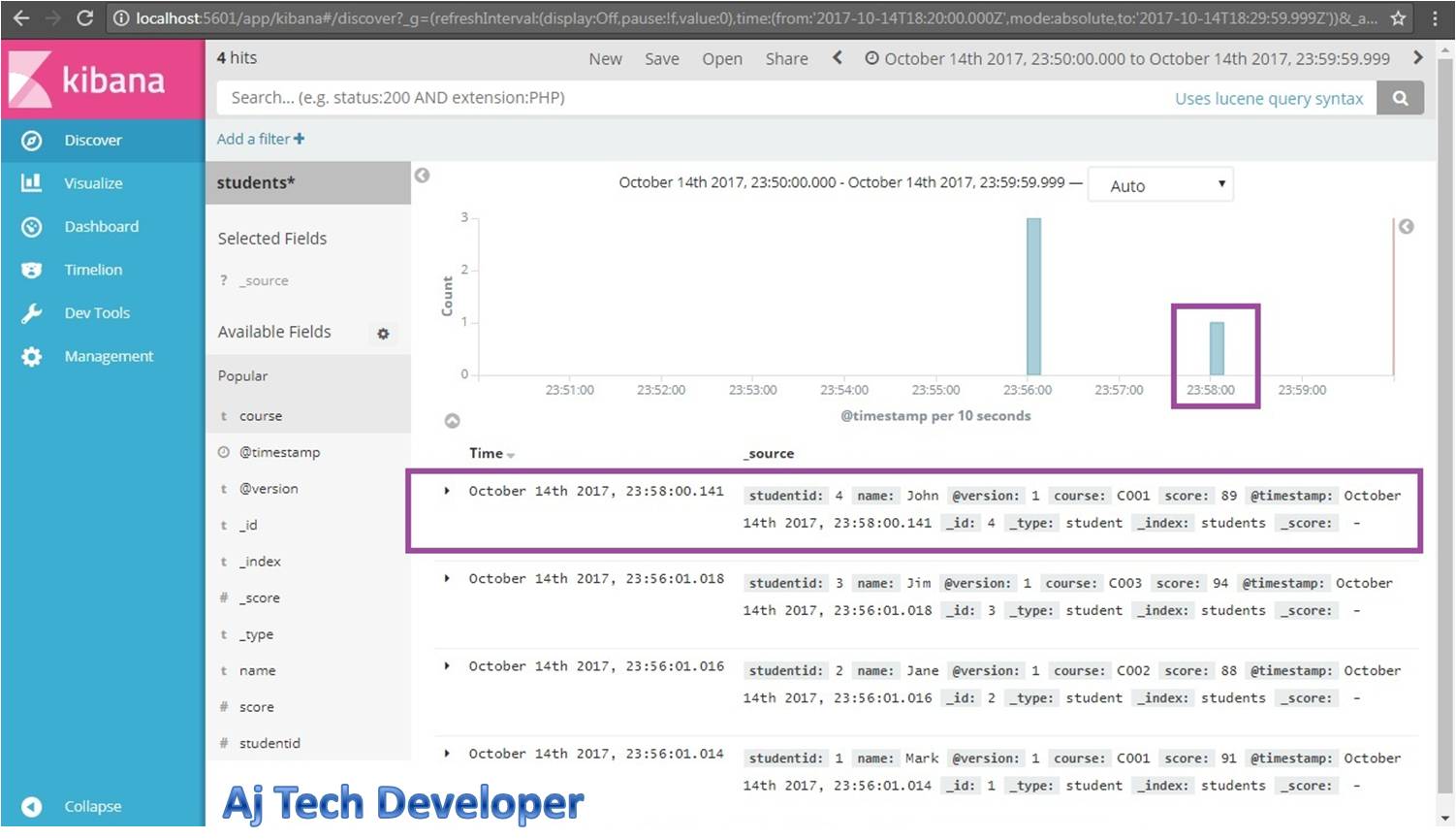Expand the John student document row
Image resolution: width=1456 pixels, height=839 pixels.
point(447,491)
